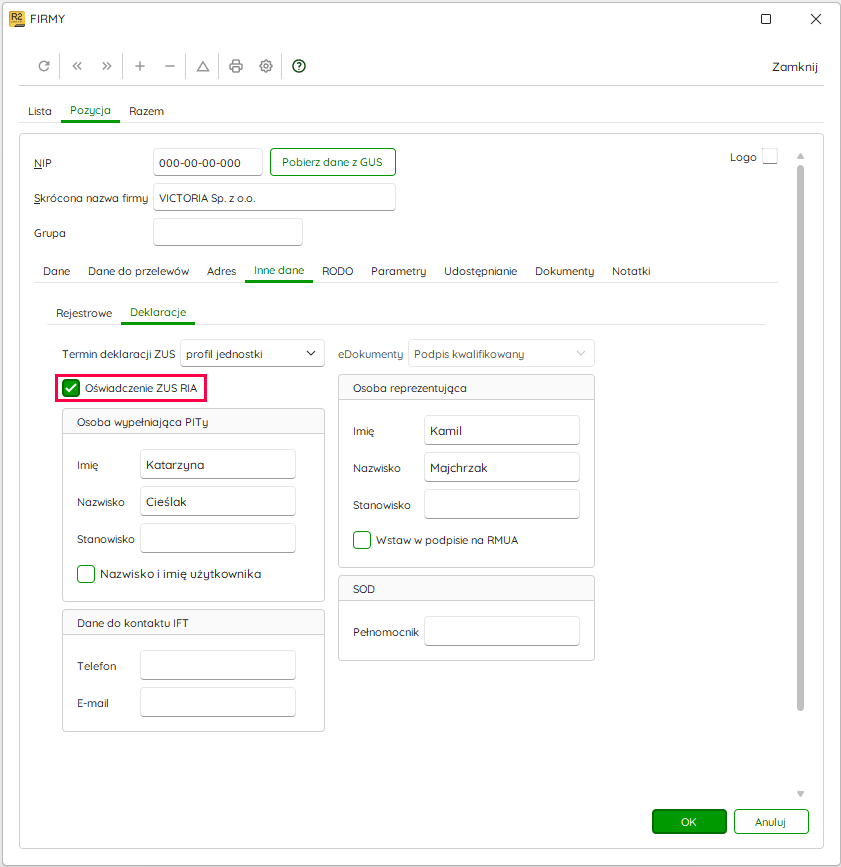Enable Nazwisko i imię użytkownika checkbox
Viewport: 841px width, 867px height.
tap(86, 574)
